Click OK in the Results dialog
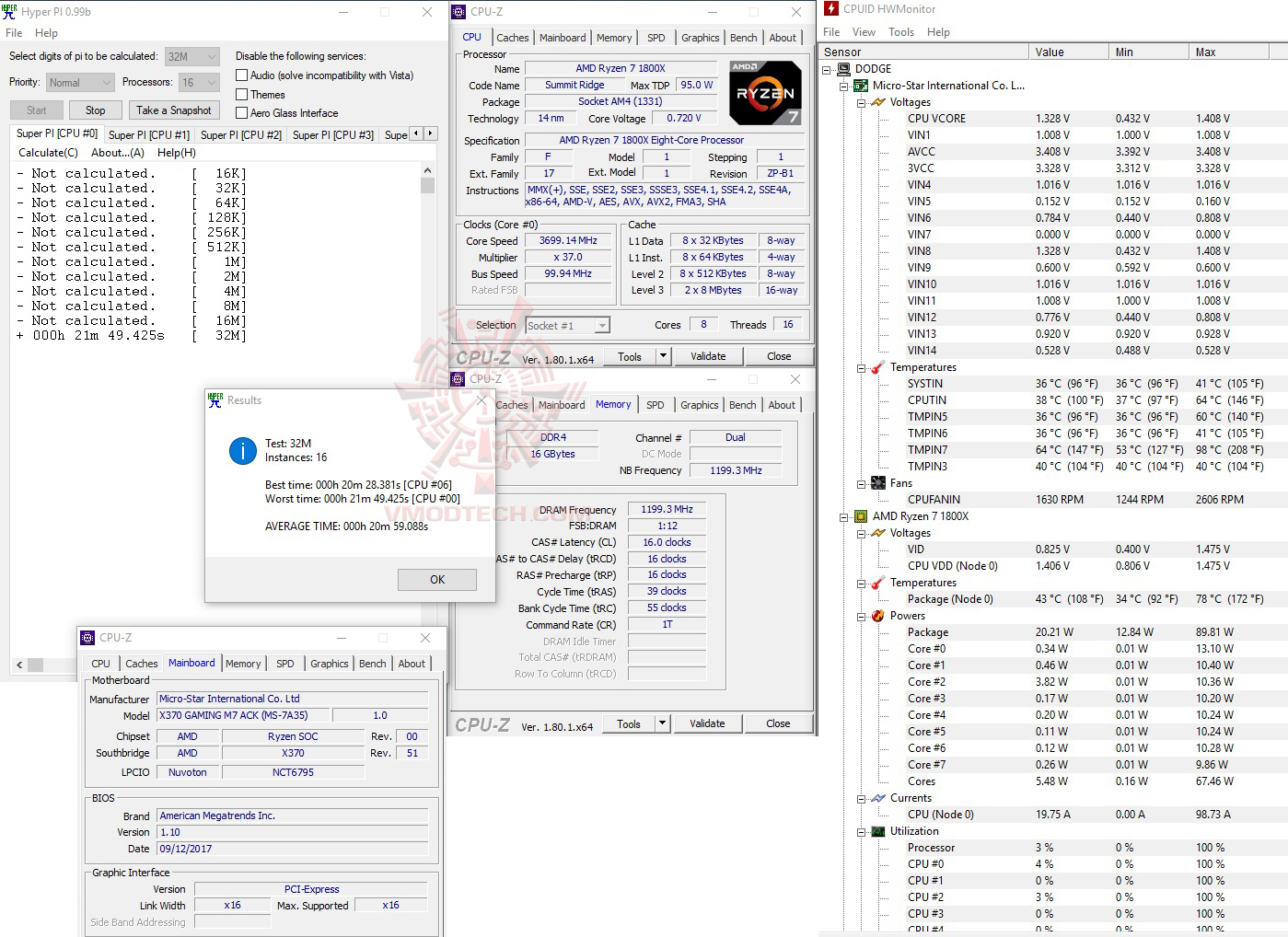This screenshot has width=1288, height=937. coord(437,580)
